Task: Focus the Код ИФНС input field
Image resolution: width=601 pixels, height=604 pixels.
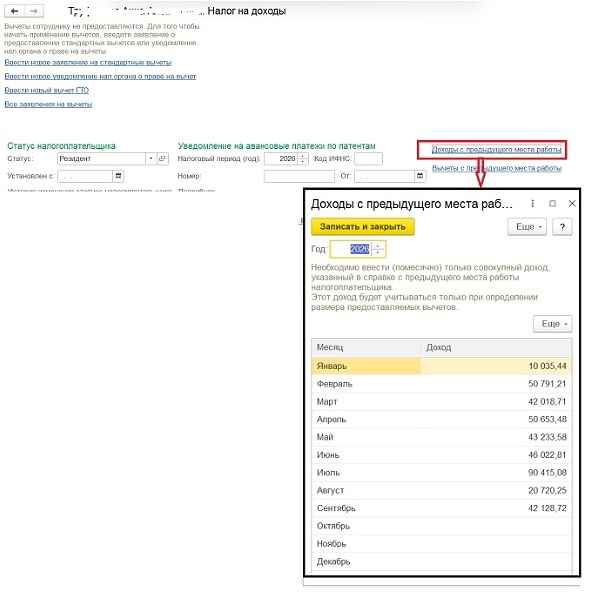Action: 368,159
